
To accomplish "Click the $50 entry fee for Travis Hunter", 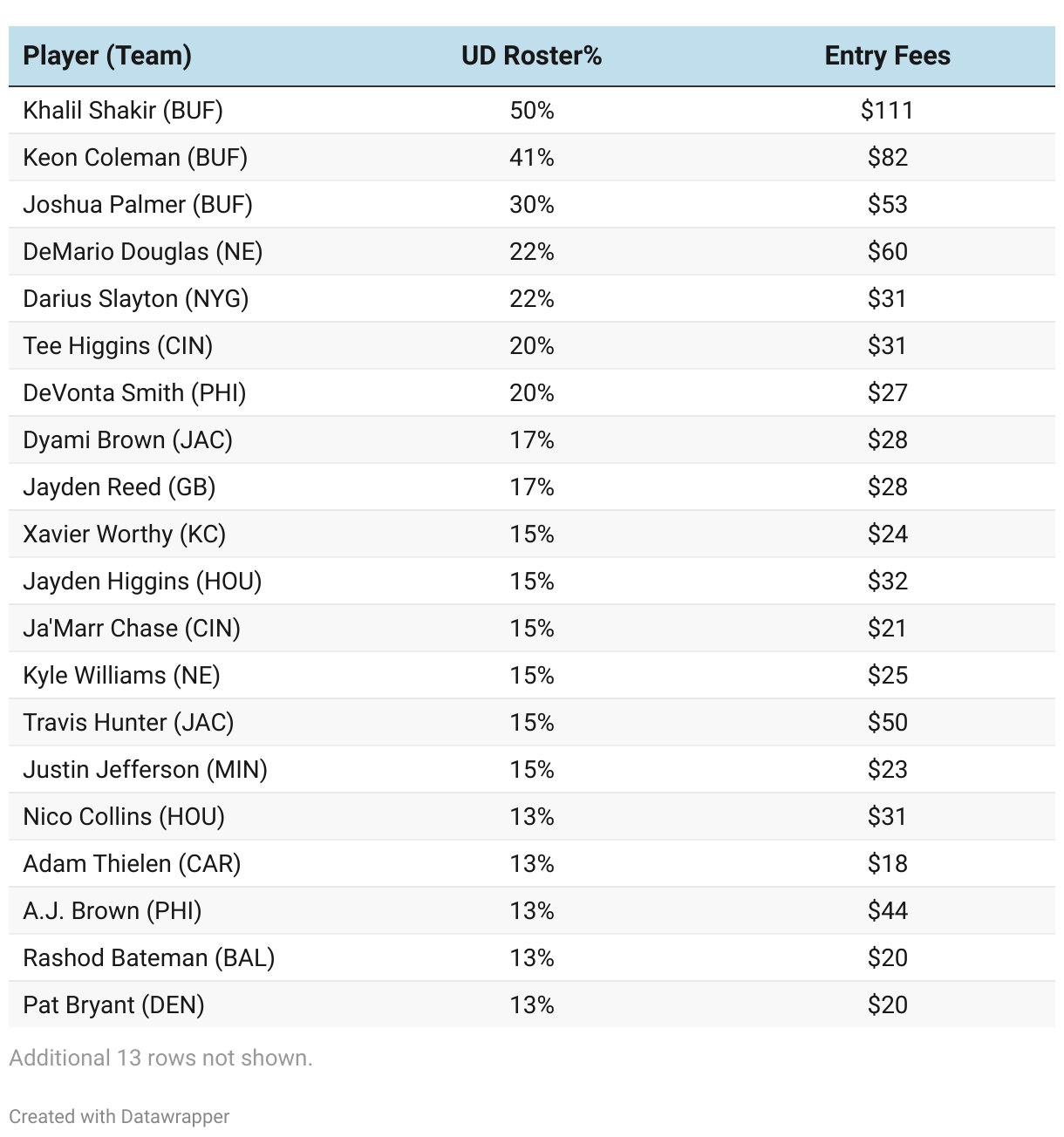I will coord(887,722).
